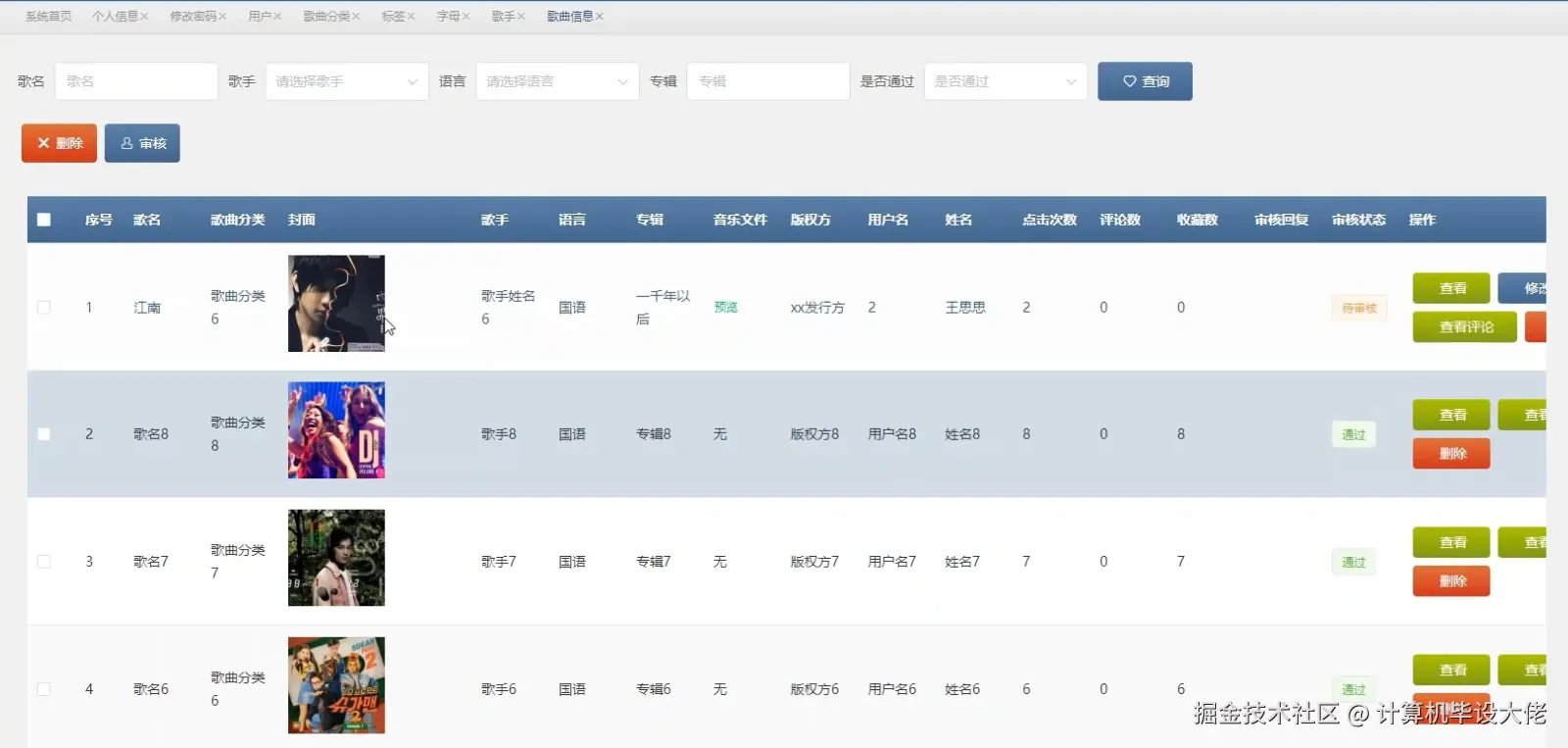Close the 歌曲分类 tab

point(356,17)
